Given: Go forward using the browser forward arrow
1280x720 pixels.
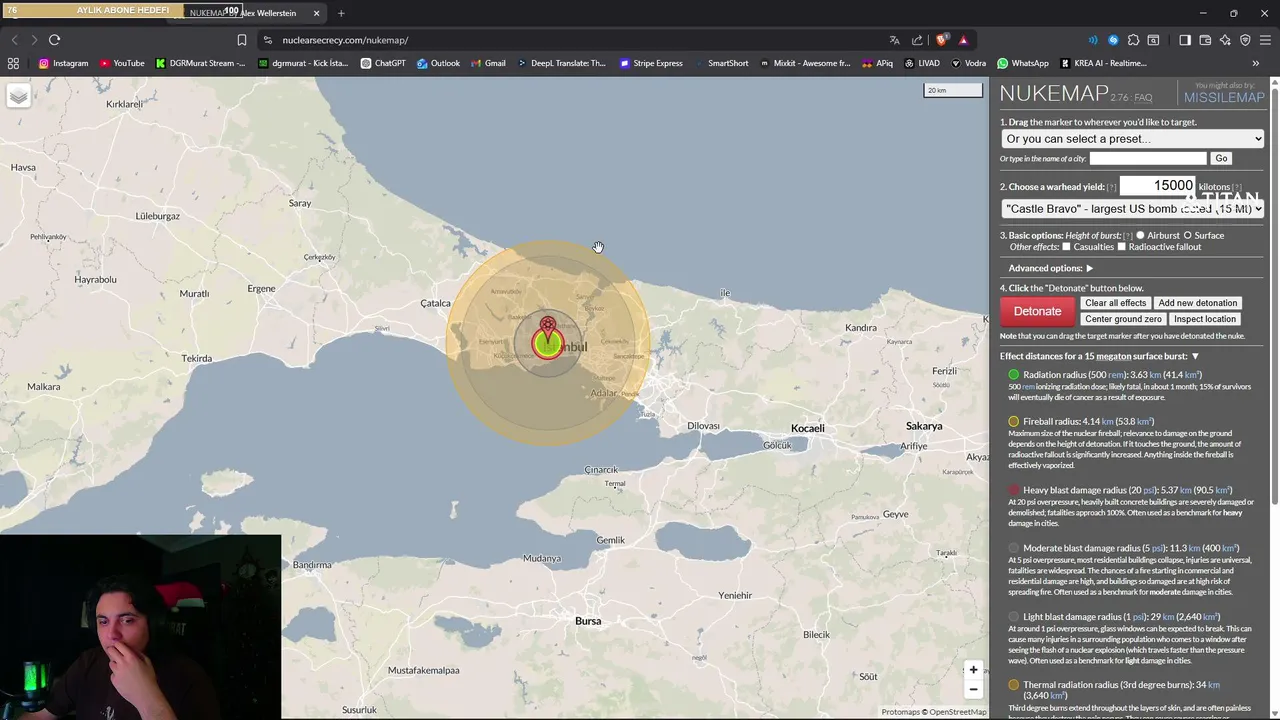Looking at the screenshot, I should tap(33, 40).
